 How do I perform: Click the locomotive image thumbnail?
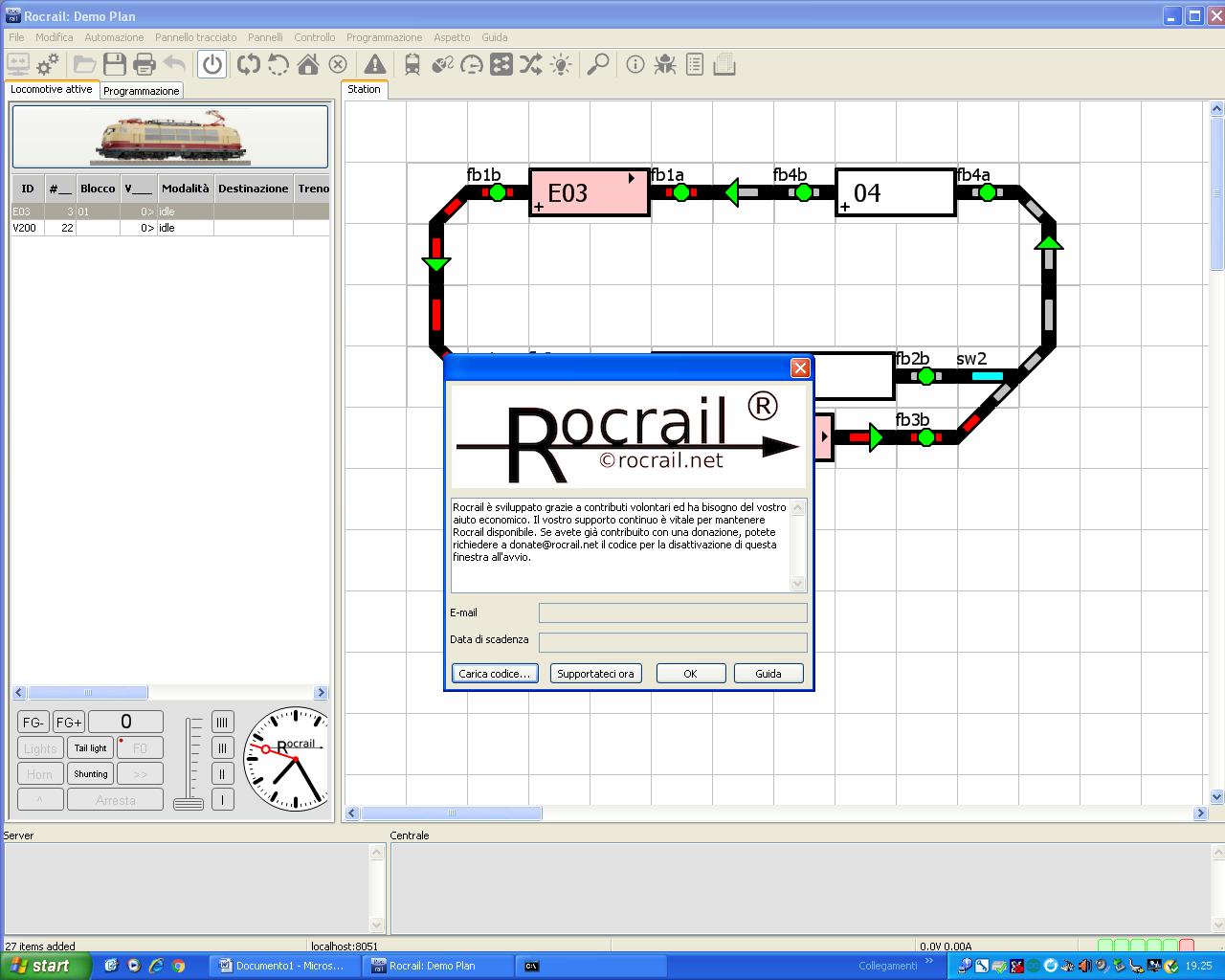(x=170, y=137)
